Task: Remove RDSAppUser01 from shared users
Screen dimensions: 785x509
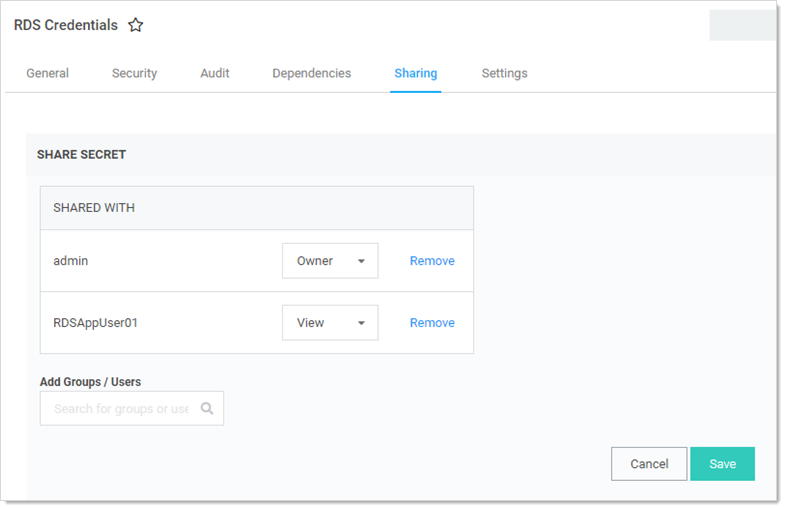Action: 432,323
